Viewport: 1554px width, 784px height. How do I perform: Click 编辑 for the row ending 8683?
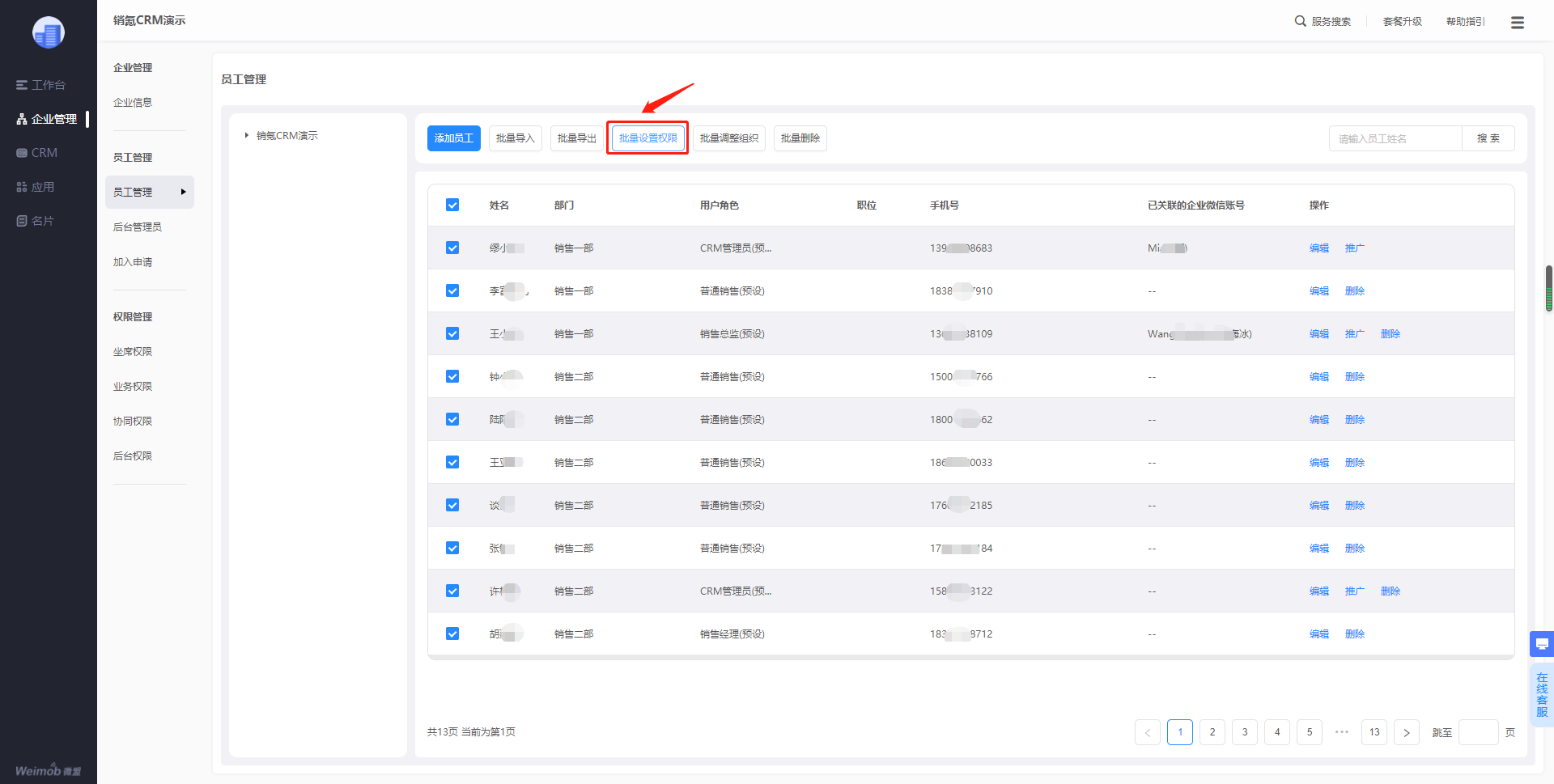(x=1319, y=248)
